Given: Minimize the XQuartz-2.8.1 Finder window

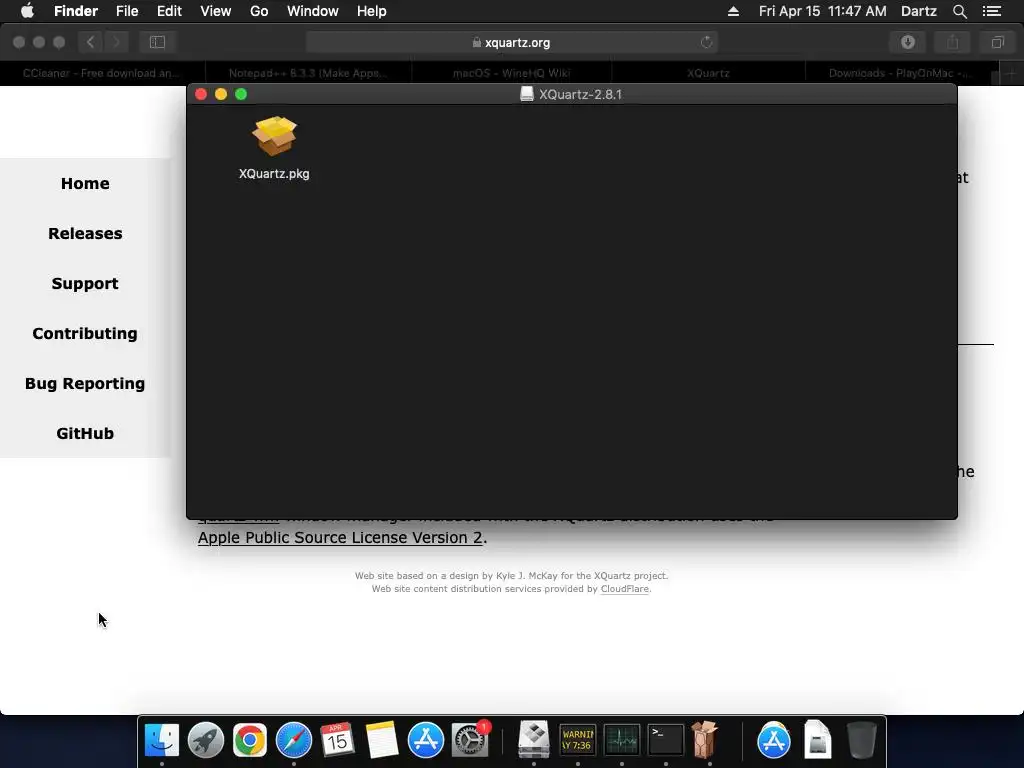Looking at the screenshot, I should click(x=221, y=94).
